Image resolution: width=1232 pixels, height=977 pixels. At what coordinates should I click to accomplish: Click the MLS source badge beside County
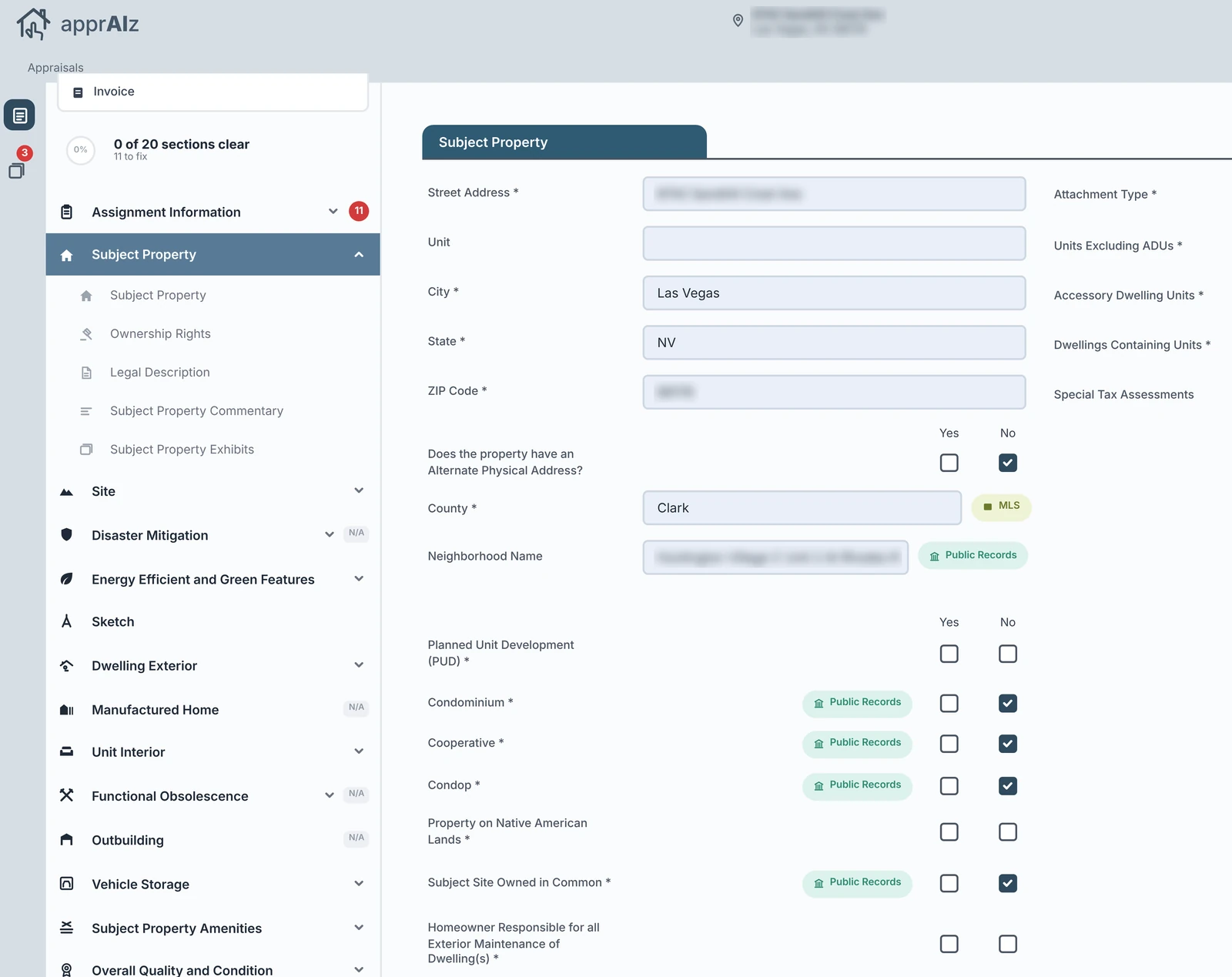click(x=1001, y=507)
